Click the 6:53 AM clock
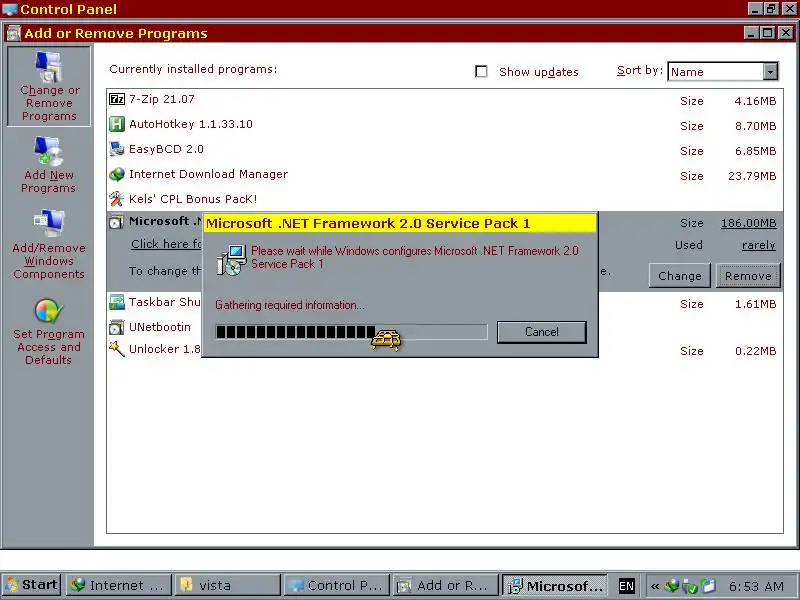Image resolution: width=800 pixels, height=600 pixels. [x=756, y=586]
